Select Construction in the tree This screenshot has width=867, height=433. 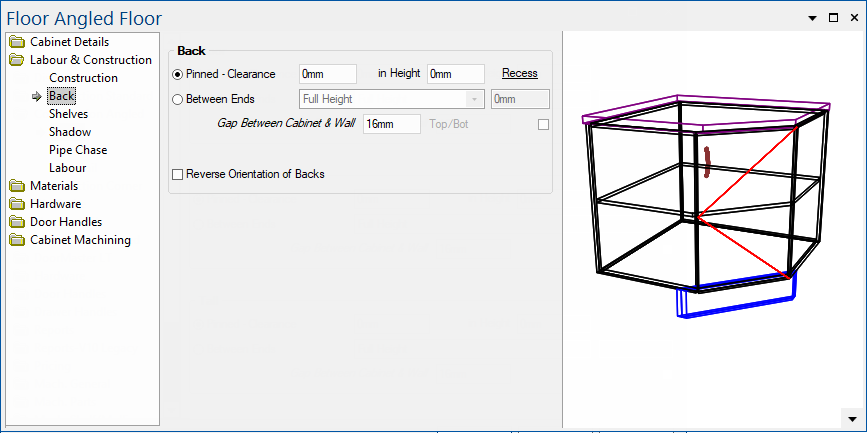coord(83,78)
